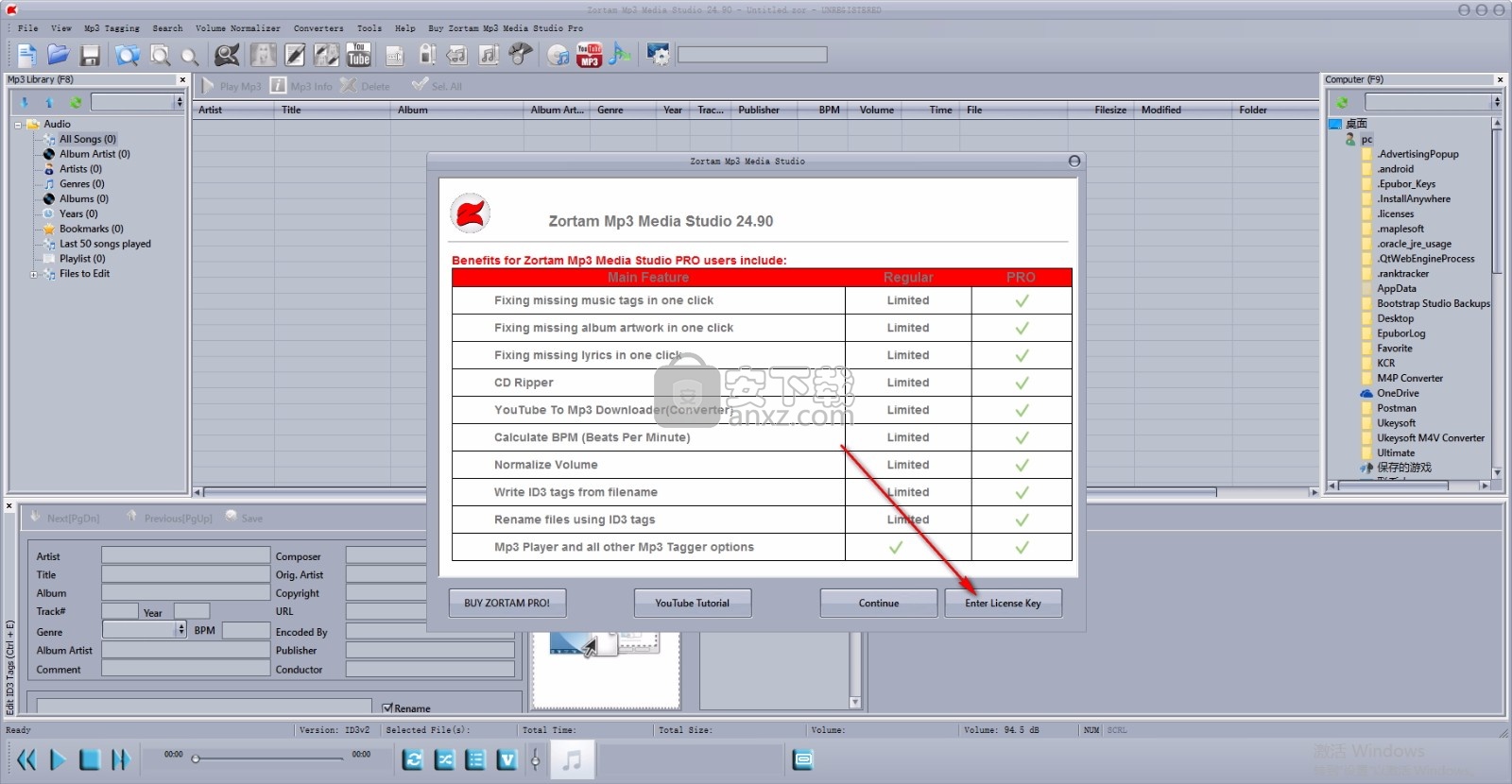Click the portrait photo toolbar icon

click(x=264, y=55)
